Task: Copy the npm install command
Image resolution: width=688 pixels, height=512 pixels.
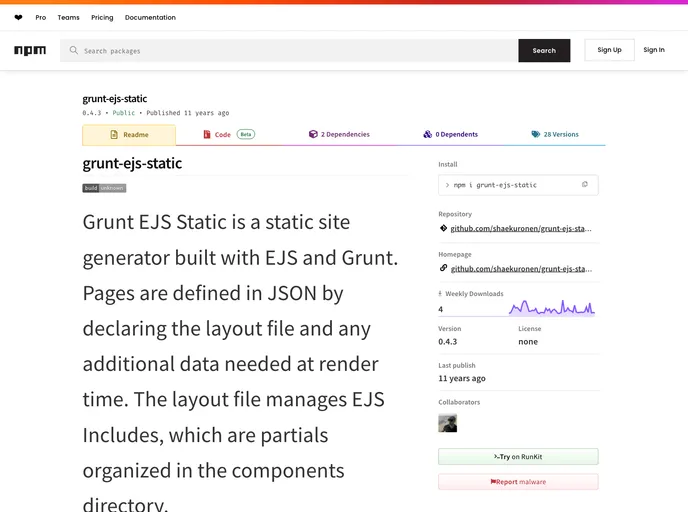Action: pos(584,185)
